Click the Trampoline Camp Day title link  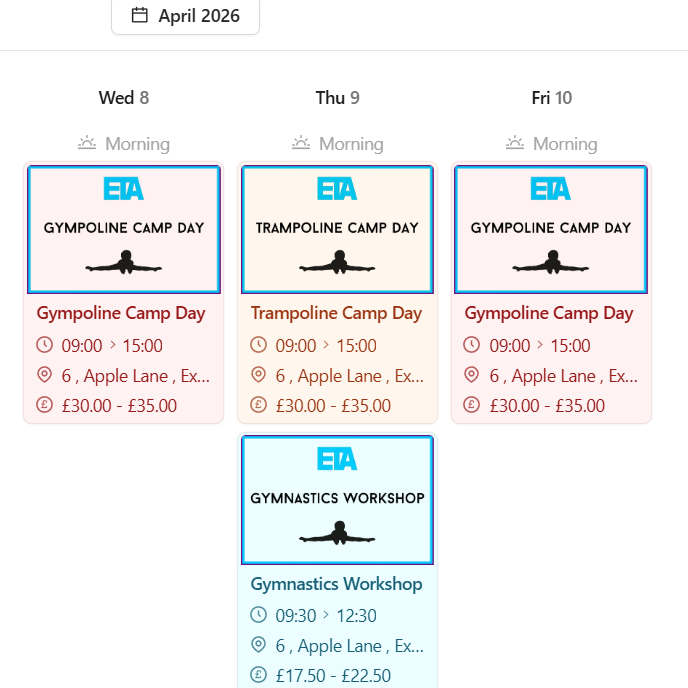click(x=336, y=313)
